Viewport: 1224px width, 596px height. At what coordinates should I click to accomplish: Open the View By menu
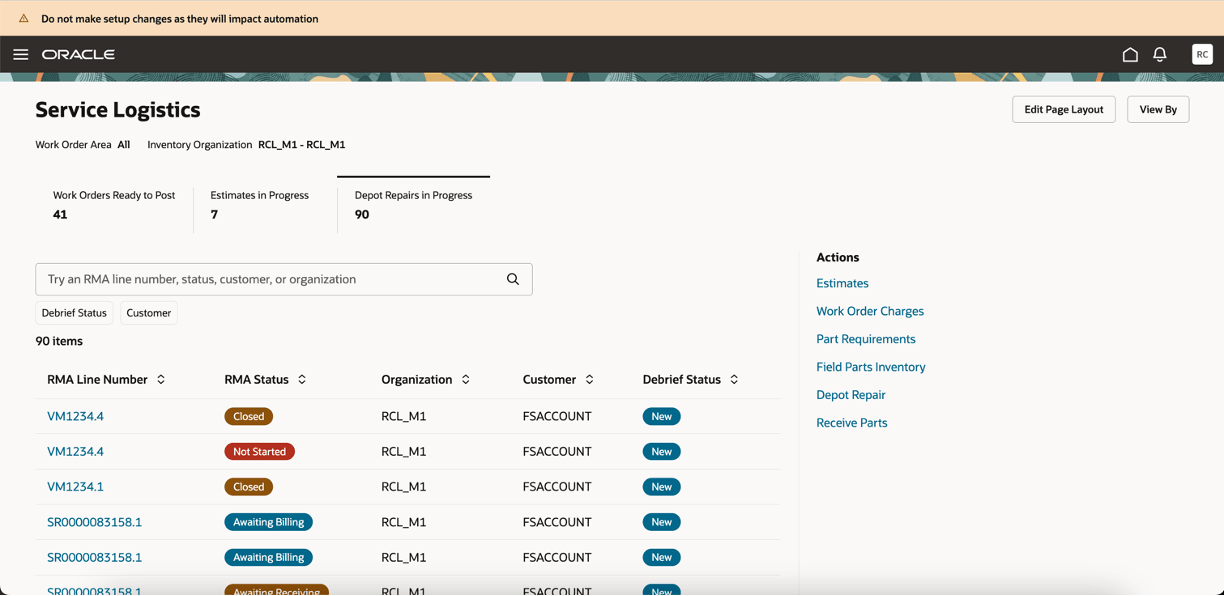click(1158, 110)
